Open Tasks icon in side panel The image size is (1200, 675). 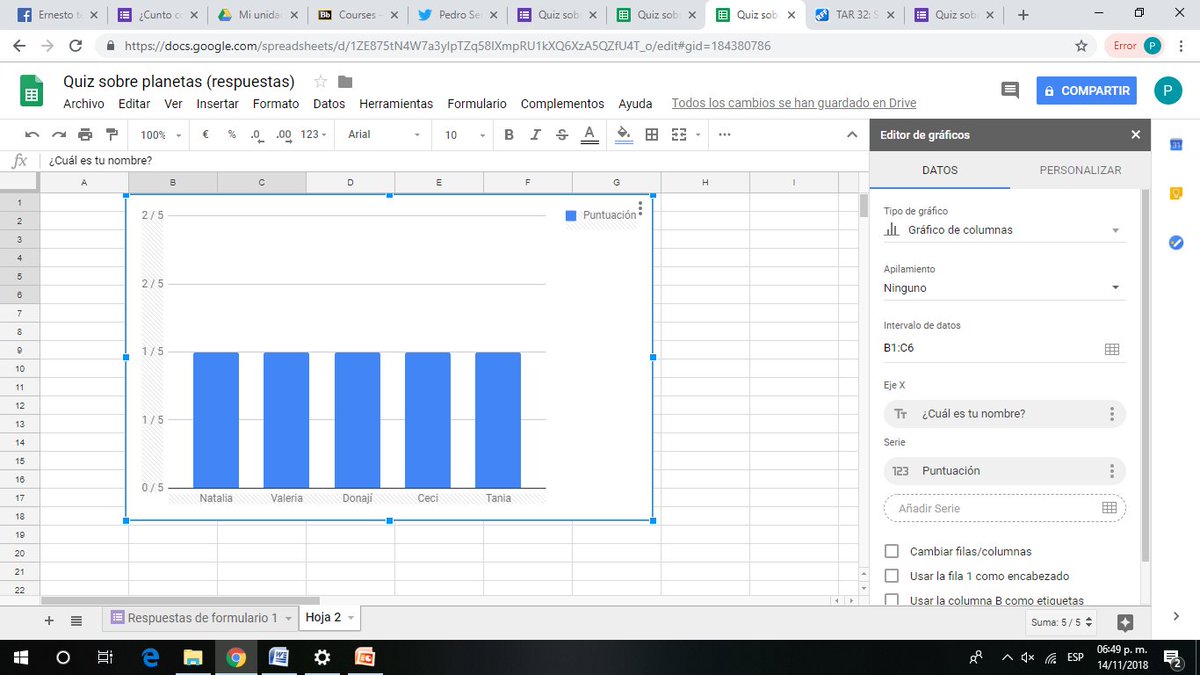pyautogui.click(x=1177, y=242)
